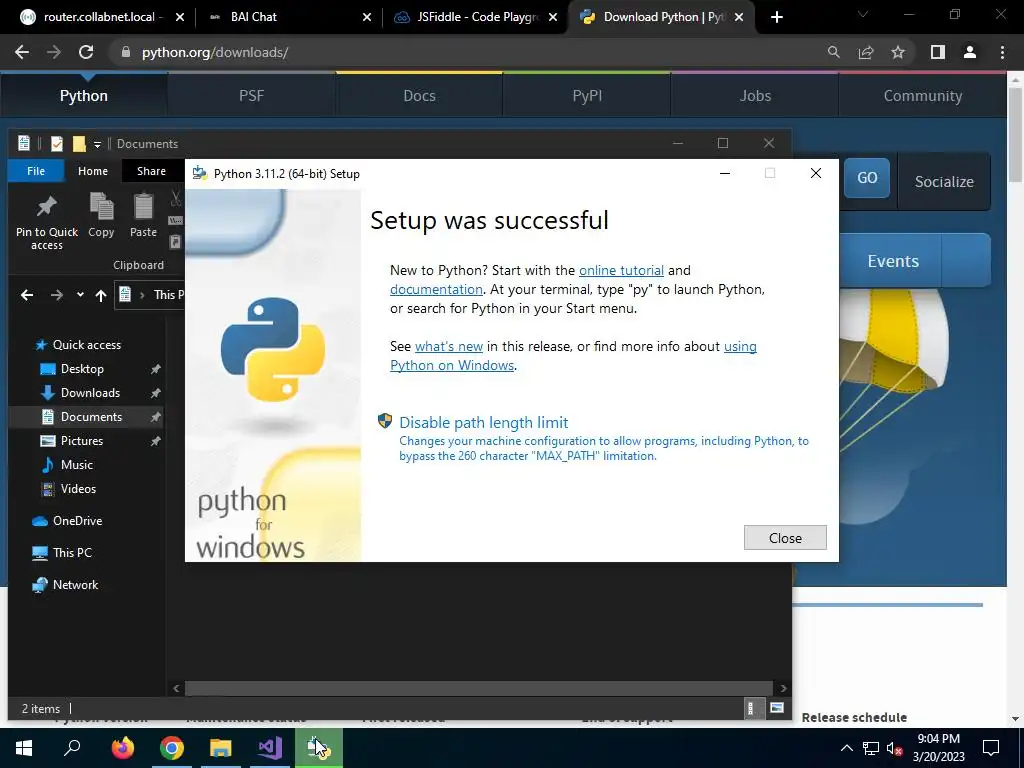The height and width of the screenshot is (768, 1024).
Task: Click the explorer horizontal scrollbar
Action: (479, 688)
